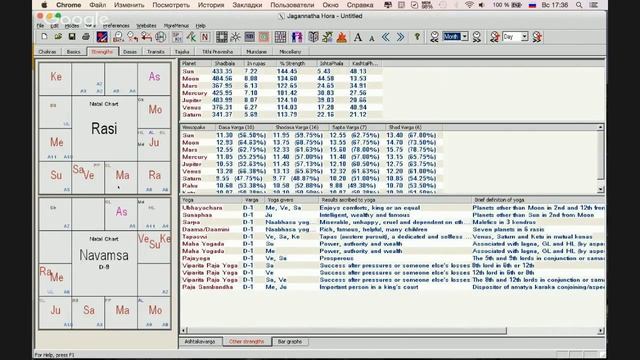Switch to the Dasas tab
The image size is (640, 360).
[130, 52]
